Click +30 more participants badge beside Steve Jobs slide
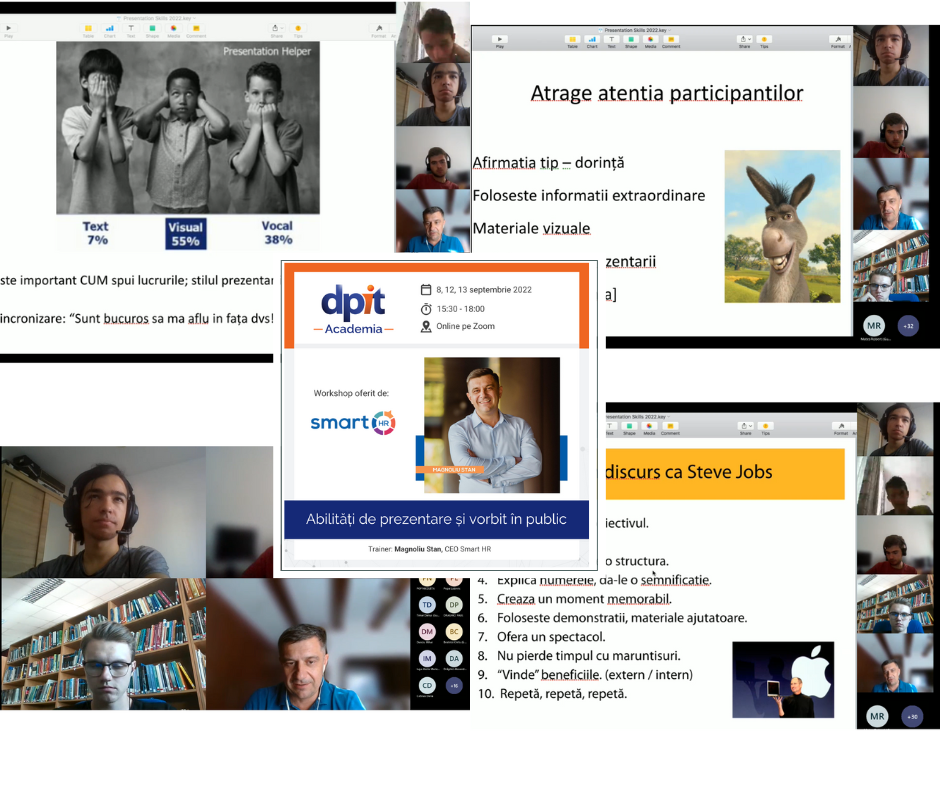940x788 pixels. pyautogui.click(x=912, y=717)
